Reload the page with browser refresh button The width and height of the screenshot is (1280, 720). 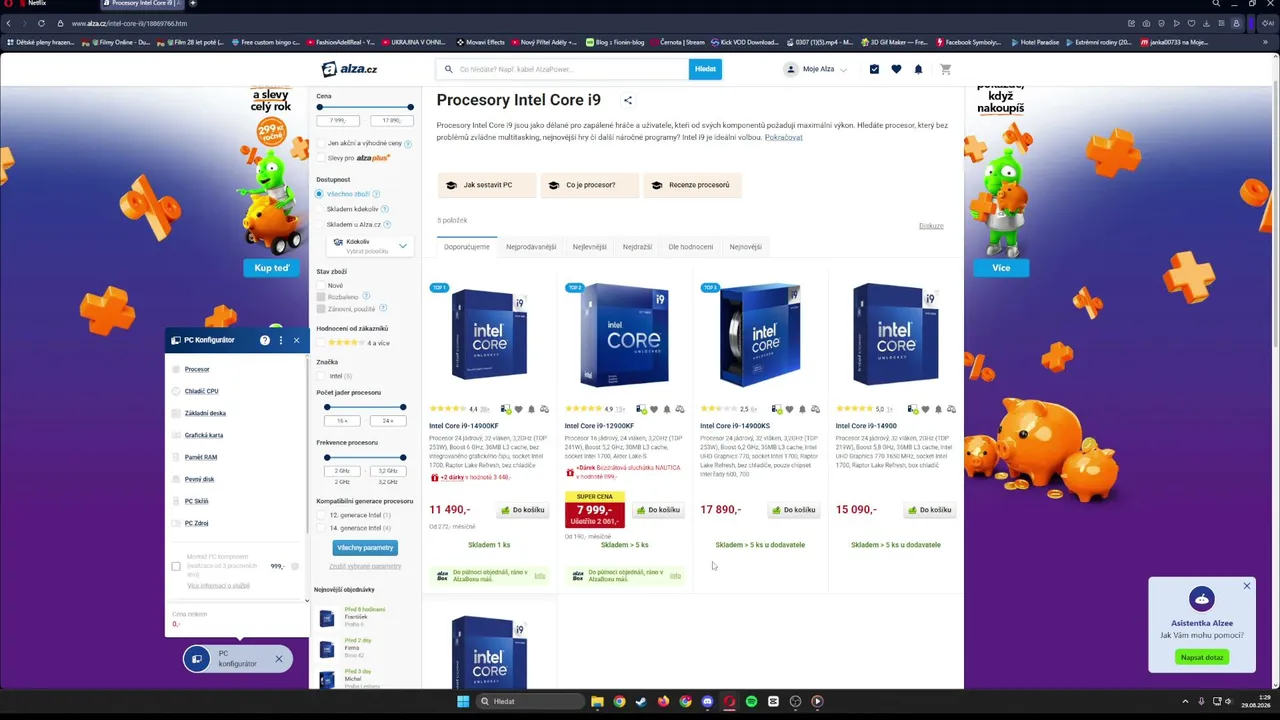[x=41, y=23]
